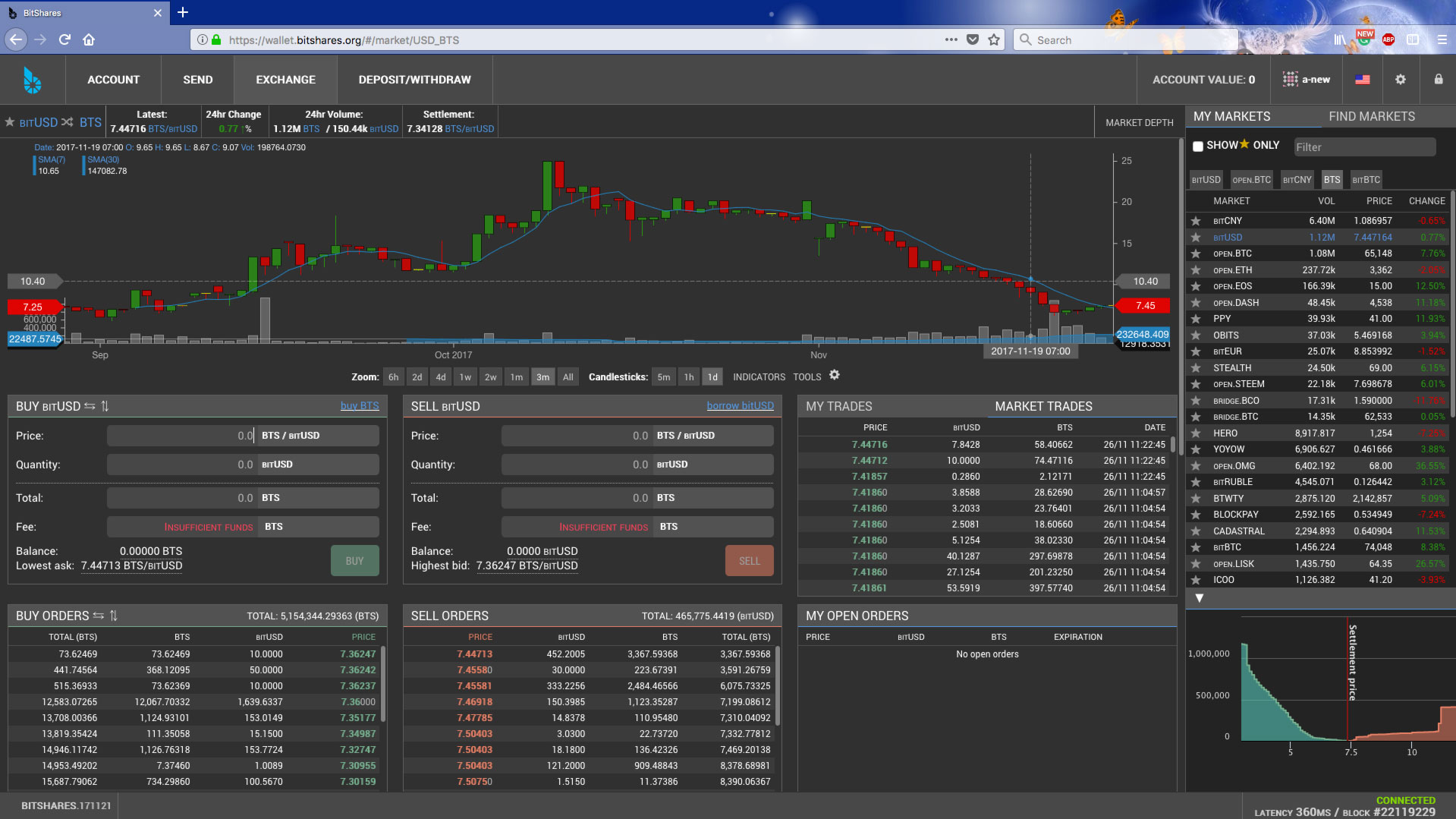This screenshot has height=819, width=1456.
Task: Click buy orders scrollbar
Action: tap(382, 683)
